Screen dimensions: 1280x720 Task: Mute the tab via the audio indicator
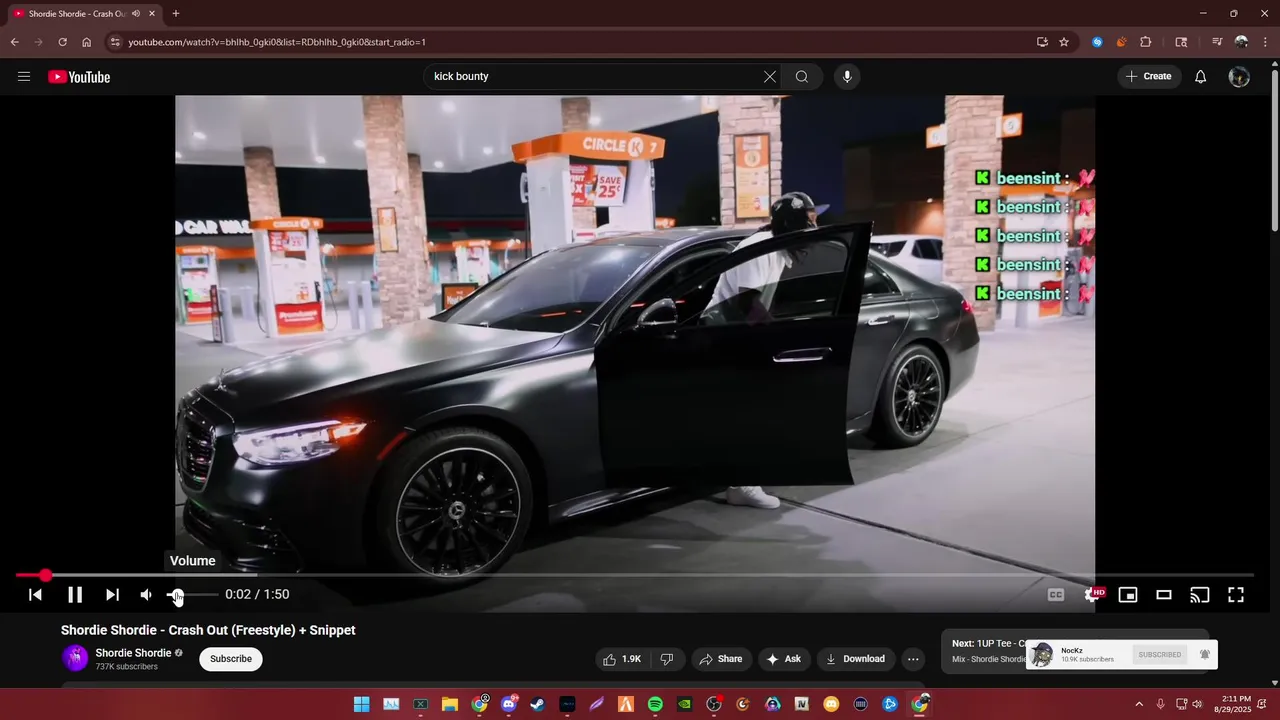coord(135,14)
